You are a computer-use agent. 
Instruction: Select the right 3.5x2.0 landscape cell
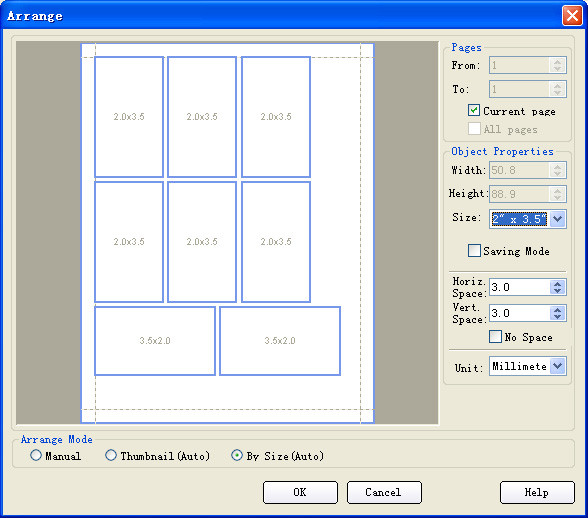tap(280, 341)
